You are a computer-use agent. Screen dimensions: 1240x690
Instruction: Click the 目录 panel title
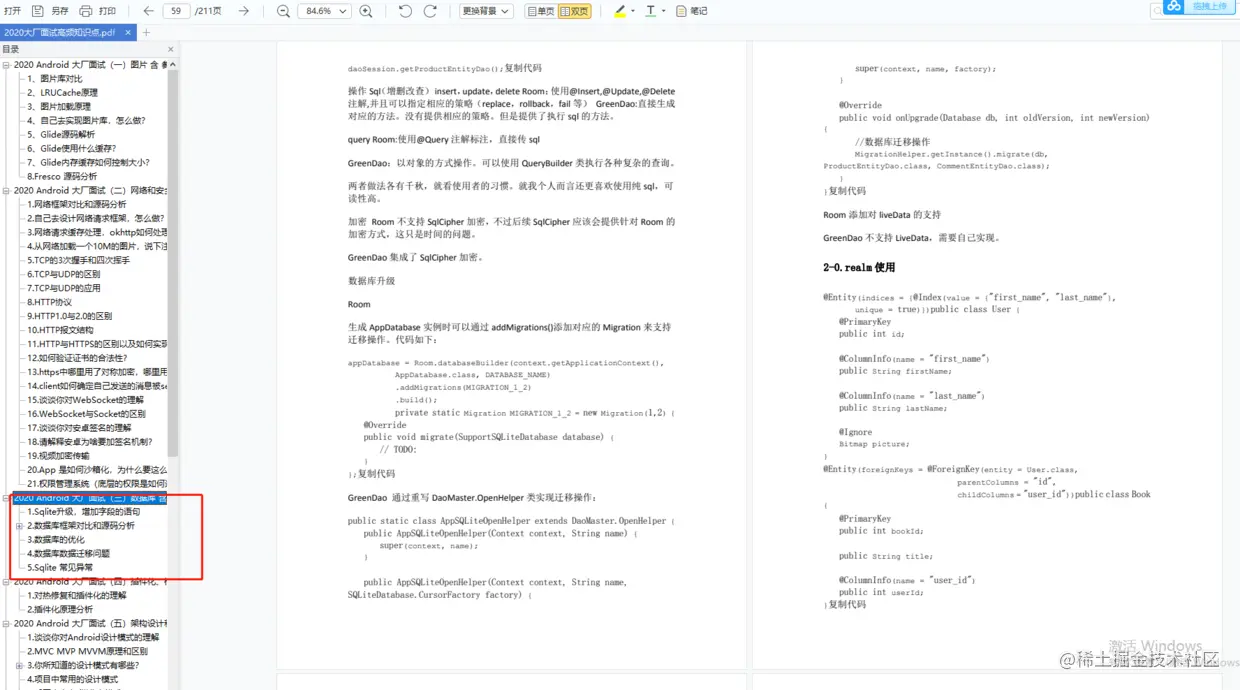coord(11,49)
